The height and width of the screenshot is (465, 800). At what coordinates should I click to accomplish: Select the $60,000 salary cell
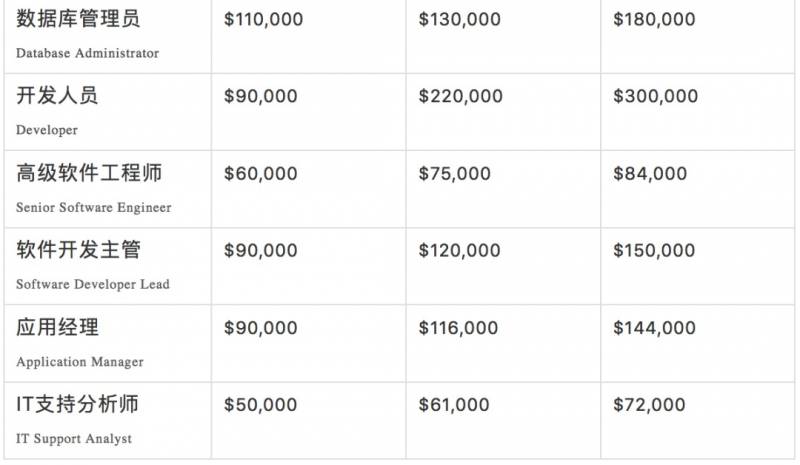pyautogui.click(x=260, y=174)
